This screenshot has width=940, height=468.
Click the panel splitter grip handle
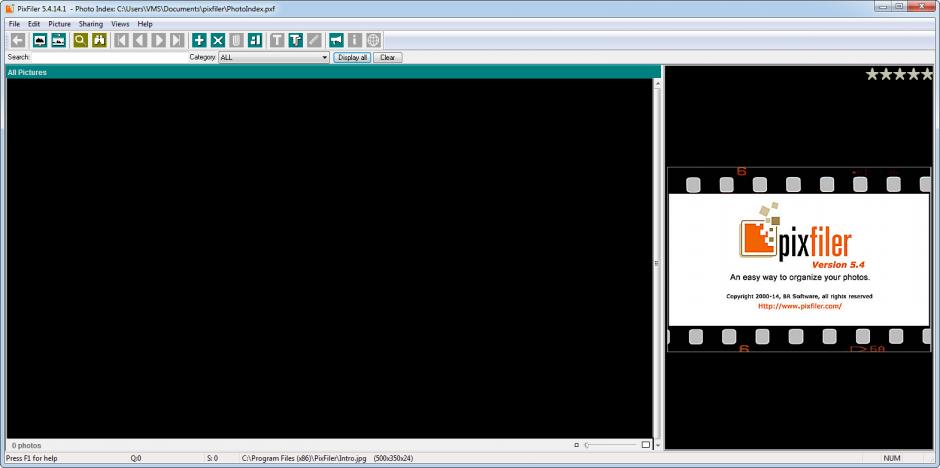coord(657,263)
